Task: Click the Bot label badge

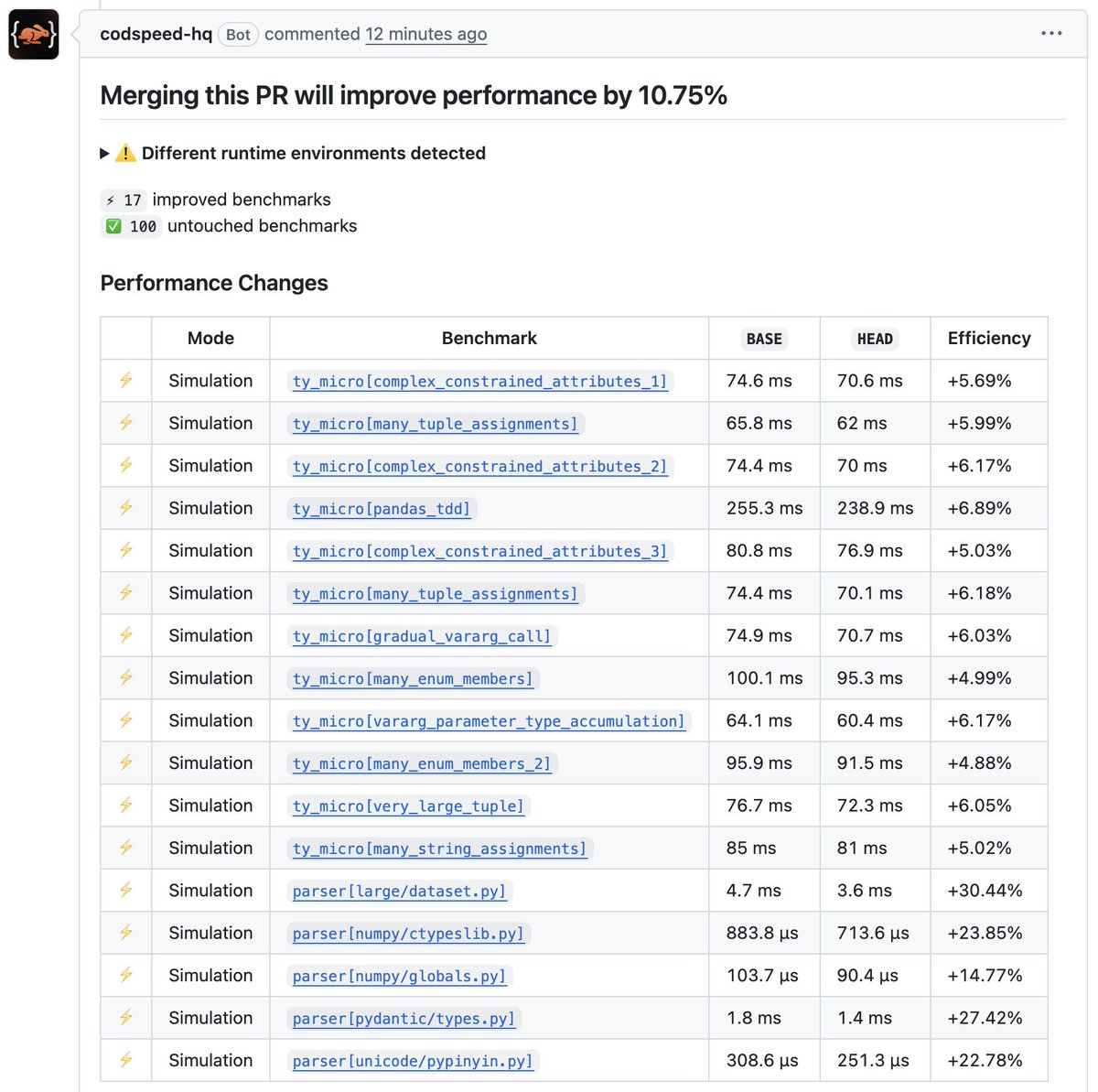Action: (238, 35)
